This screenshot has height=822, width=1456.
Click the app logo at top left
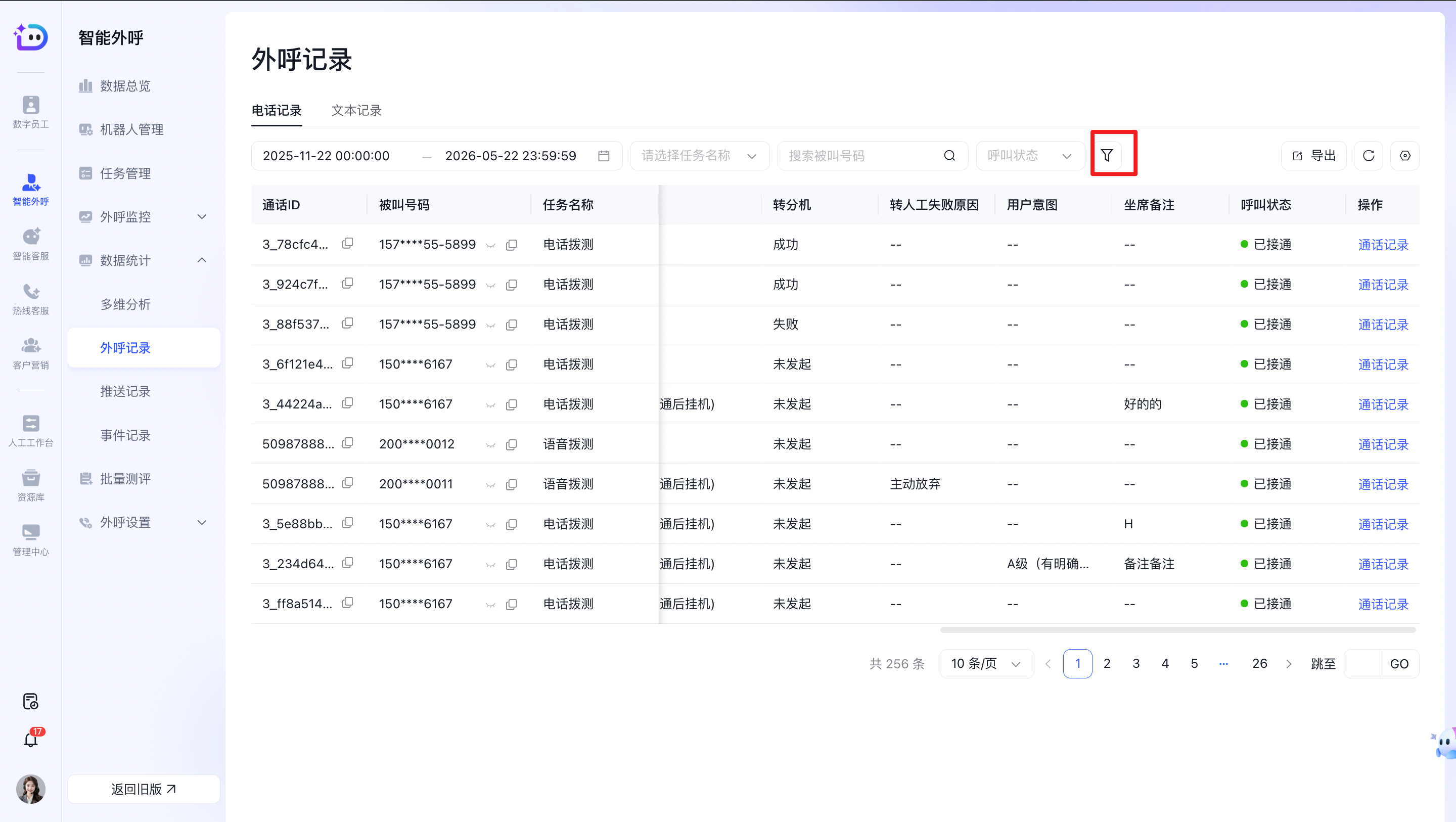(x=30, y=37)
